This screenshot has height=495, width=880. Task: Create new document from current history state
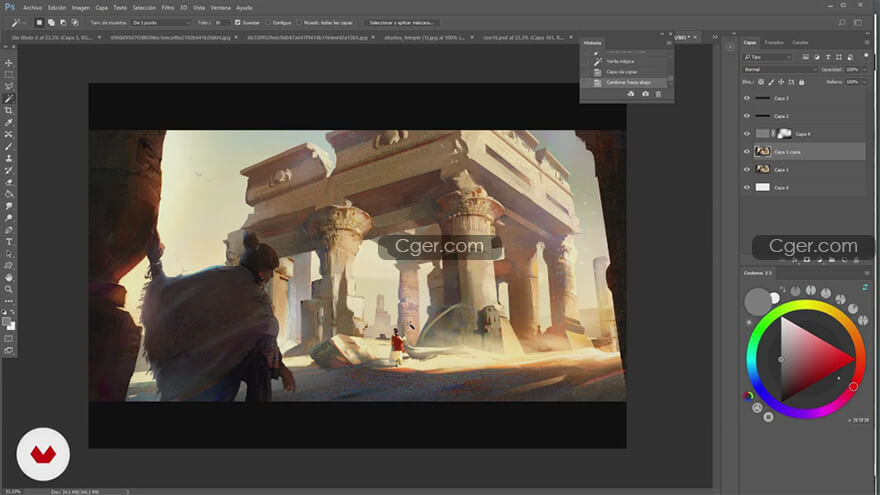[631, 94]
